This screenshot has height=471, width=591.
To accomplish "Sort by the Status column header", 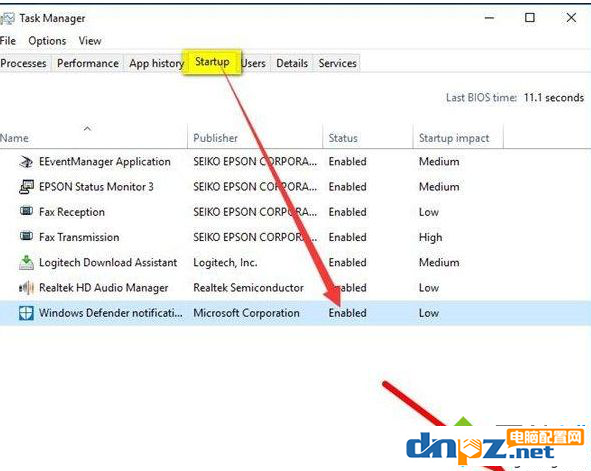I will [368, 138].
